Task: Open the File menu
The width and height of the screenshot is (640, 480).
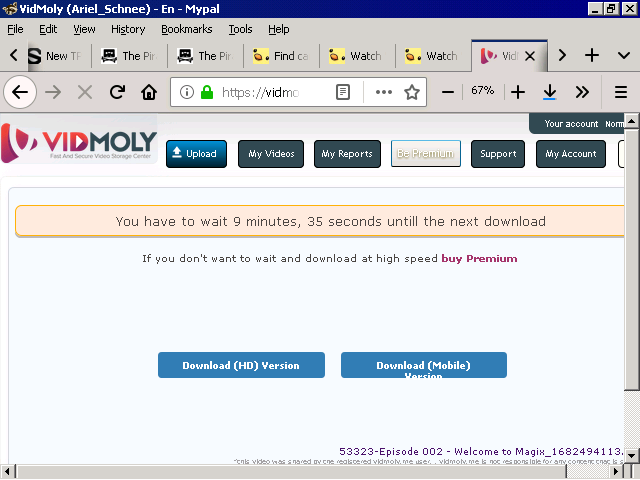Action: coord(15,29)
